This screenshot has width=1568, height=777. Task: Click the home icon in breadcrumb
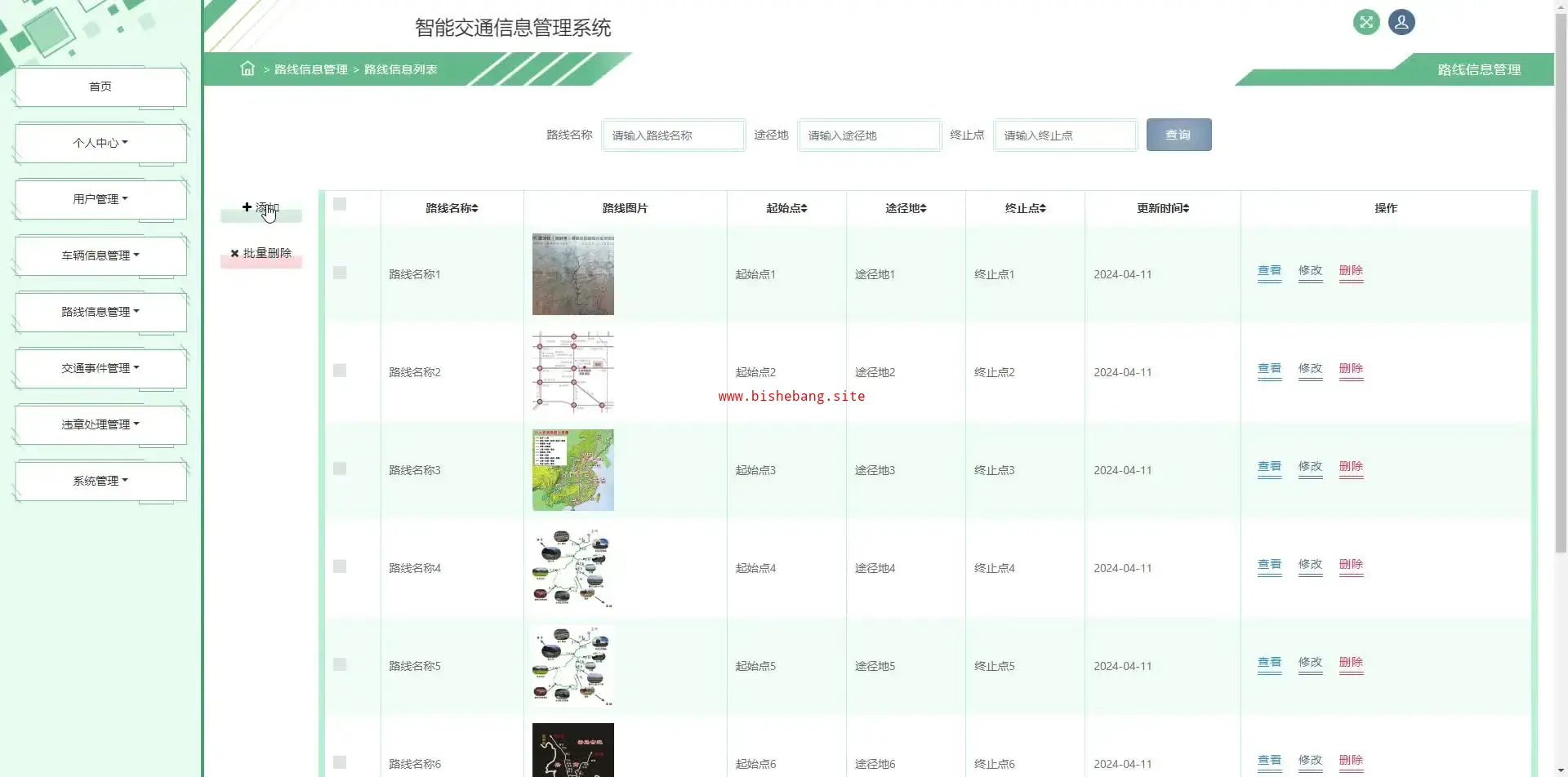pyautogui.click(x=247, y=69)
